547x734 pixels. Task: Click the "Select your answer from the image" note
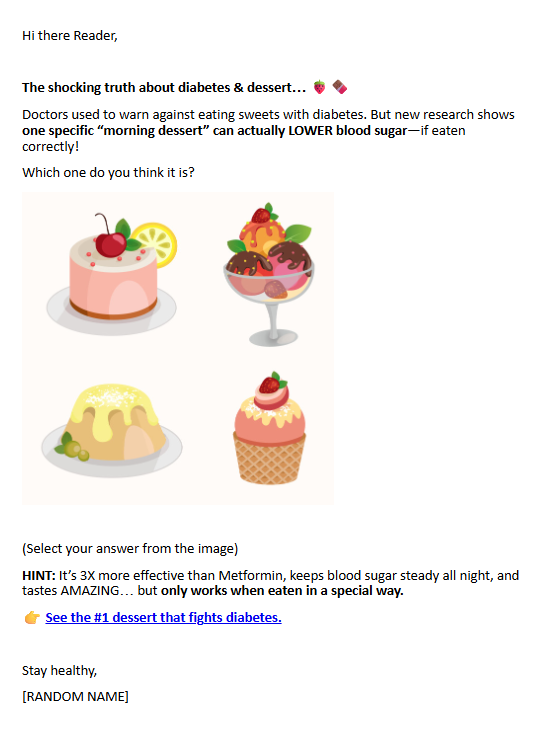tap(130, 549)
